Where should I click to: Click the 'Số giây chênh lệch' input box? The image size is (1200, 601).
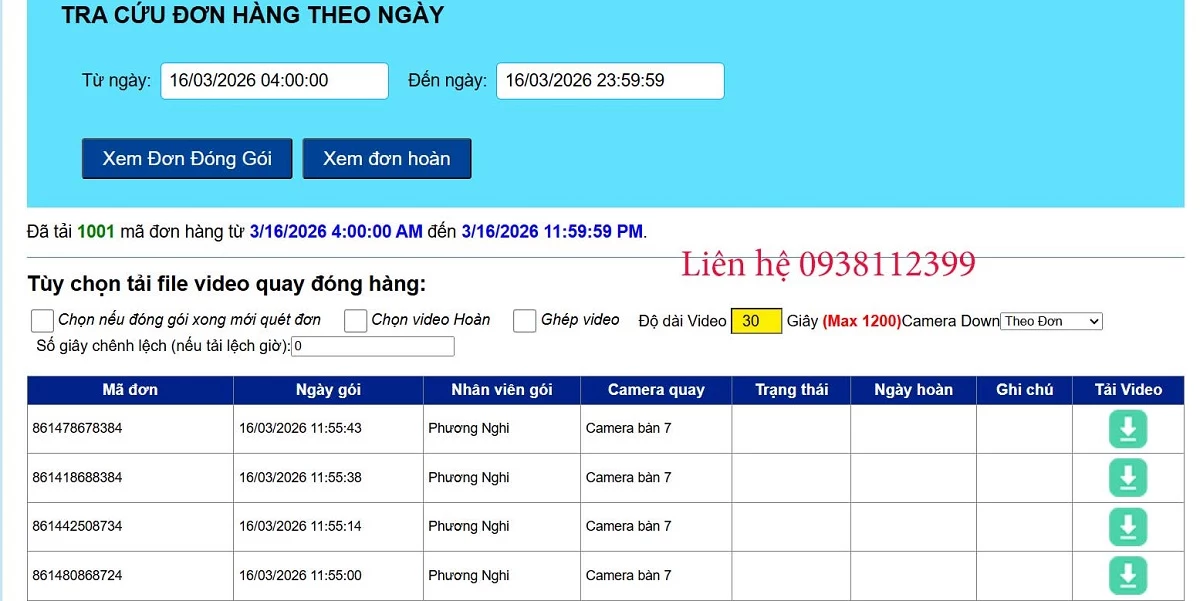[372, 346]
